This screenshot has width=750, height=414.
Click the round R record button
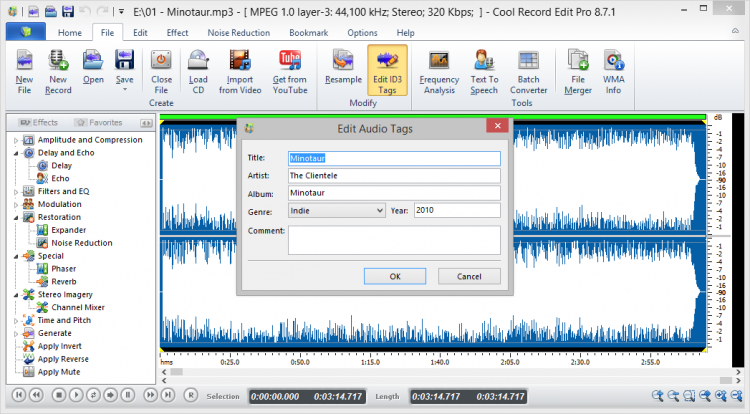(191, 395)
